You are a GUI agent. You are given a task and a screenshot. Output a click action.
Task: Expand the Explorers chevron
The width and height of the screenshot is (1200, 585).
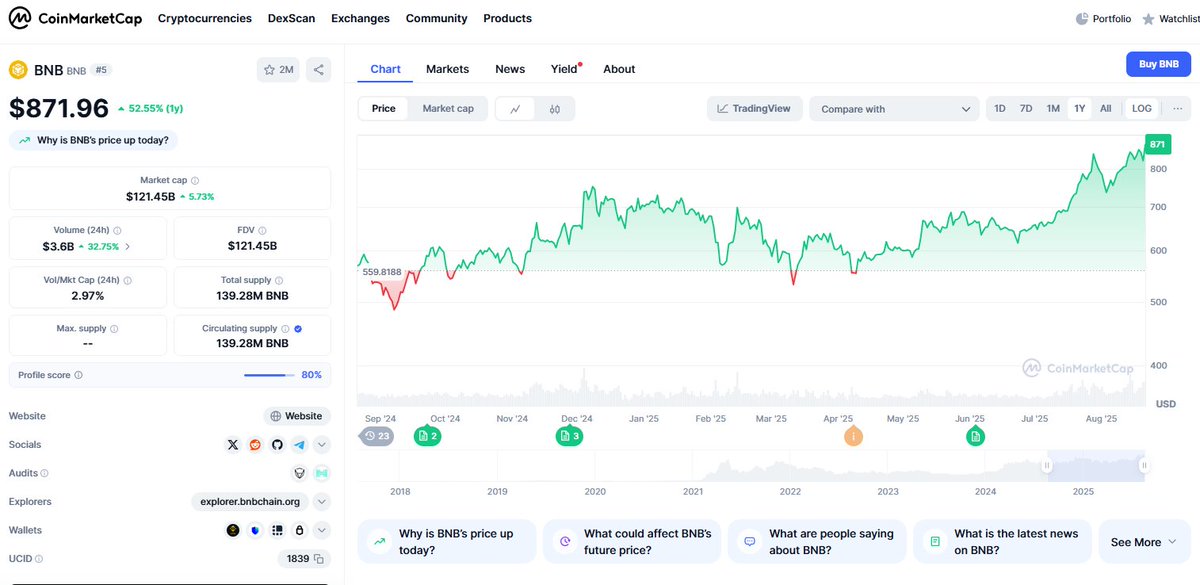(321, 502)
